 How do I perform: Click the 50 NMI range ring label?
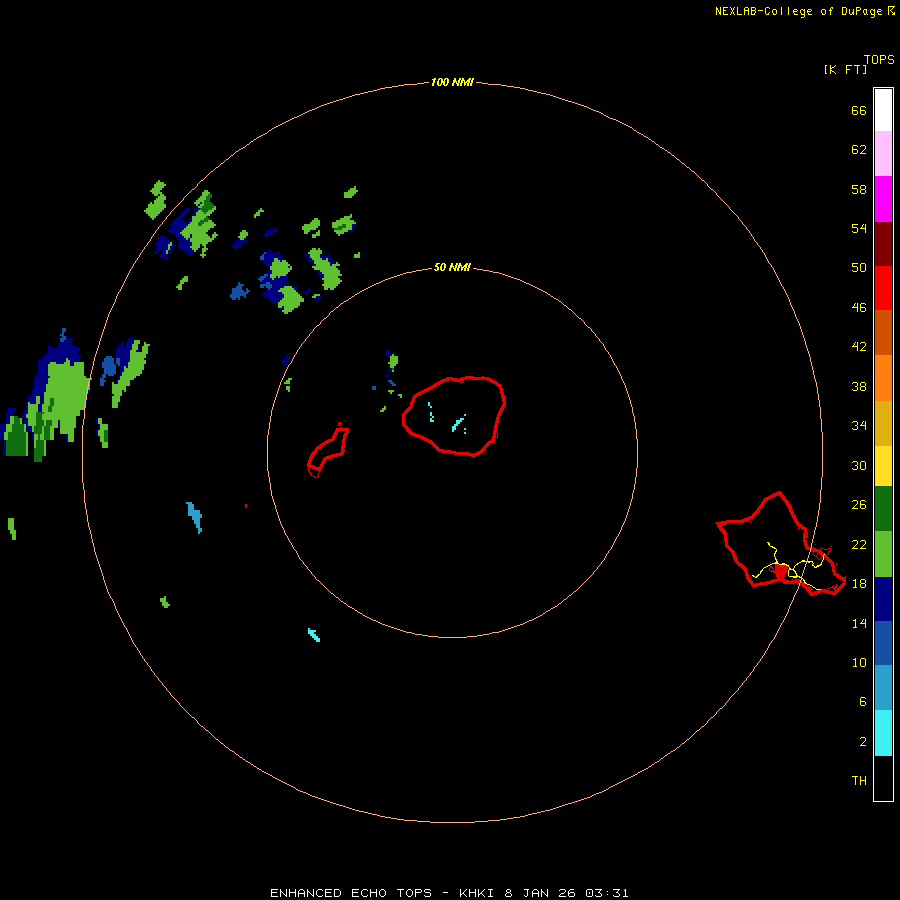pyautogui.click(x=452, y=267)
